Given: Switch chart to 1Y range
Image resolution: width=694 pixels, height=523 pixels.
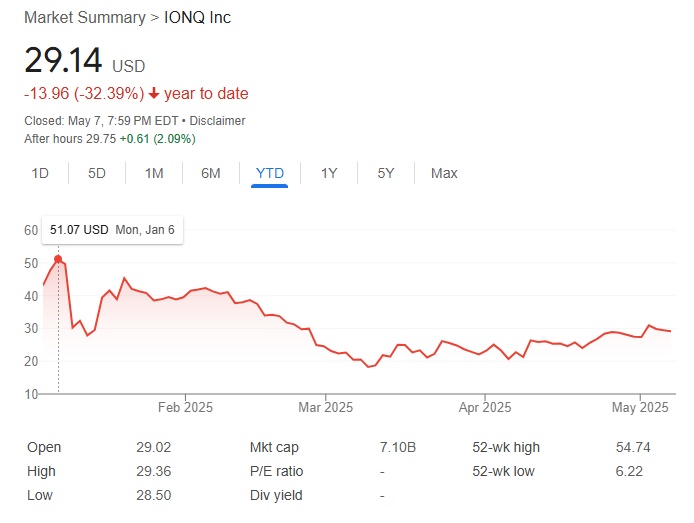Looking at the screenshot, I should tap(329, 173).
